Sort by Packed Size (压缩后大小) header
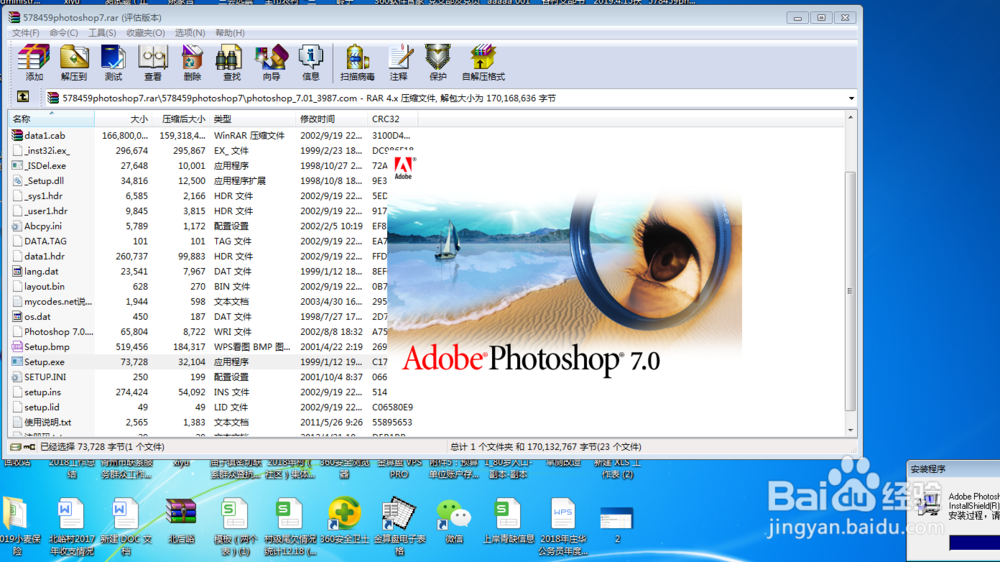1000x562 pixels. coord(180,119)
